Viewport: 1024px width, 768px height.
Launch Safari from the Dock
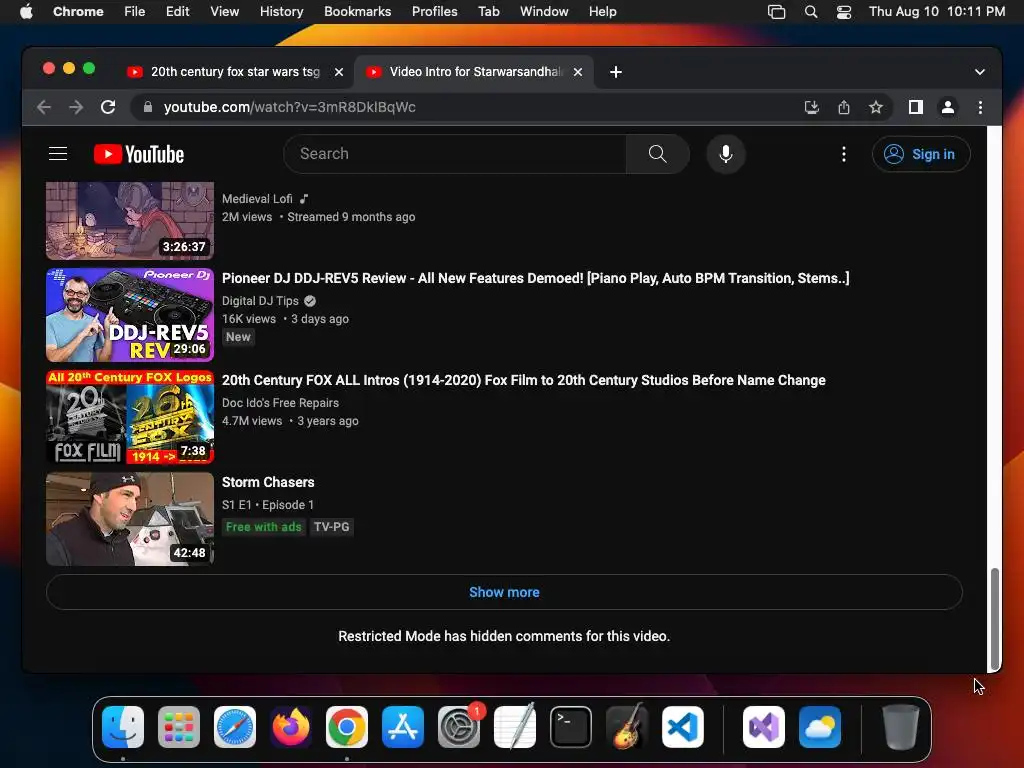(235, 727)
